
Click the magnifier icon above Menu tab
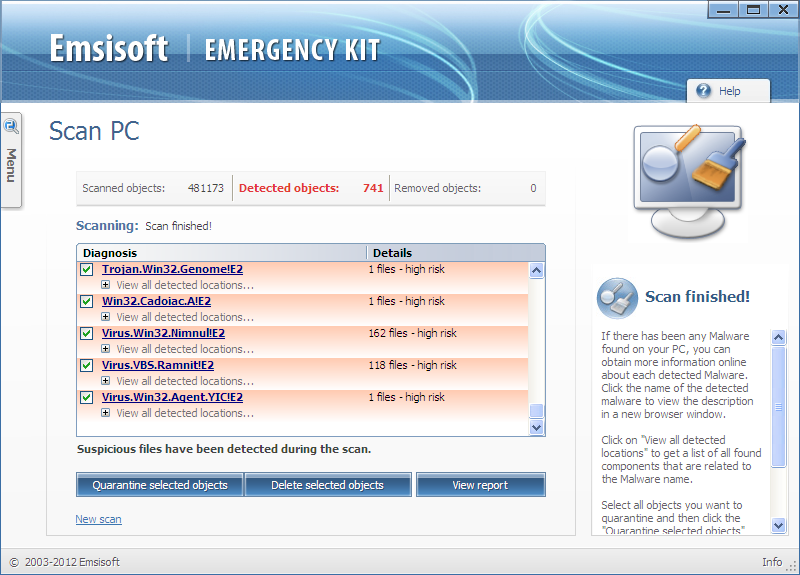11,126
